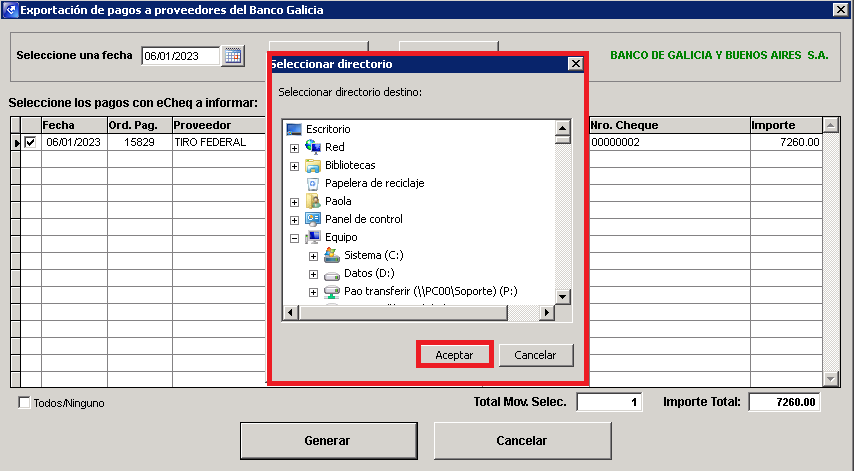Image resolution: width=854 pixels, height=471 pixels.
Task: Click the Total Mov. Selec. field
Action: (x=609, y=402)
